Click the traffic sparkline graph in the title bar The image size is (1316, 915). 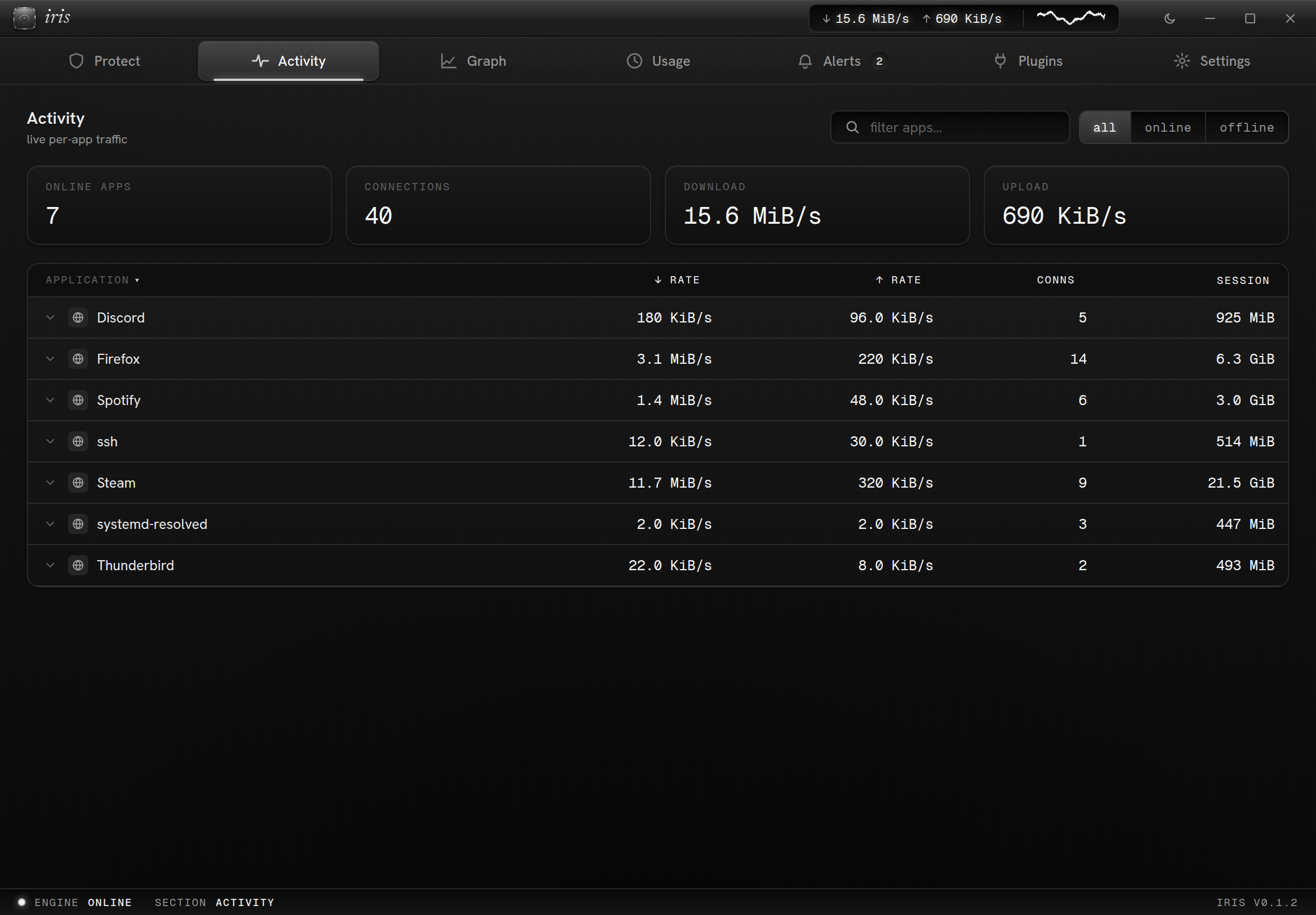(x=1070, y=18)
